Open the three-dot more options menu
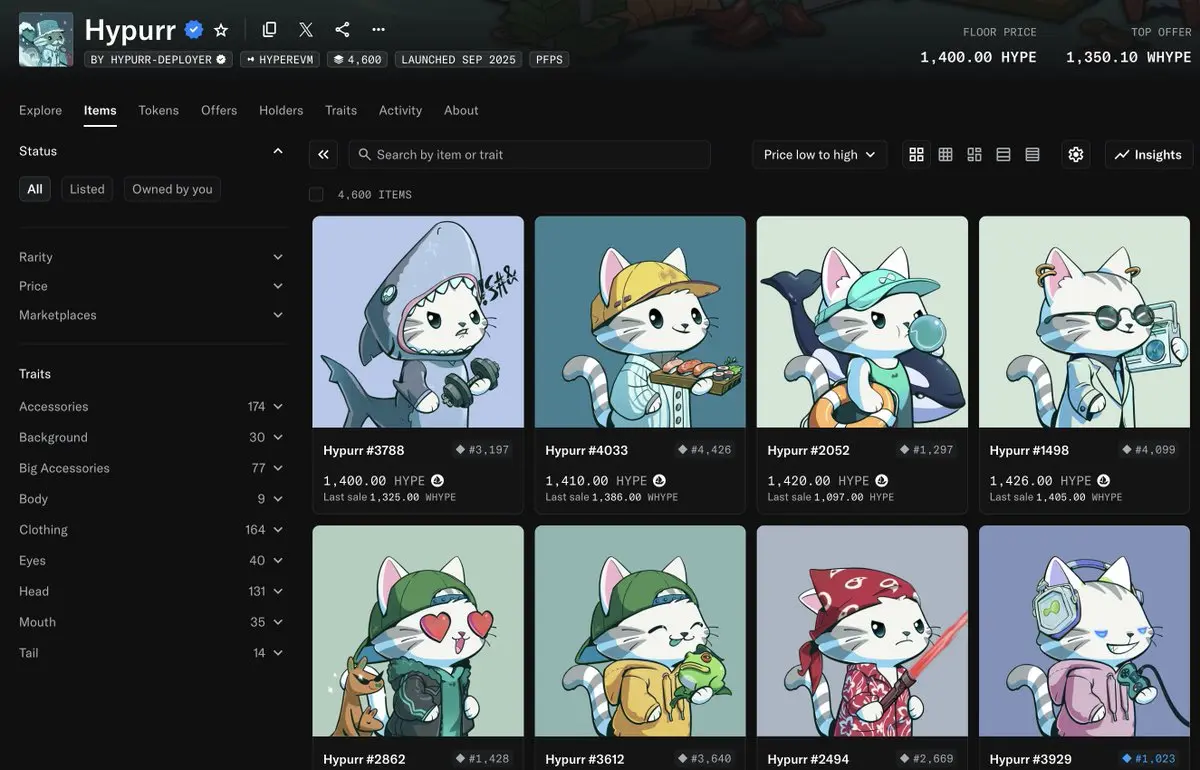1200x770 pixels. click(378, 30)
